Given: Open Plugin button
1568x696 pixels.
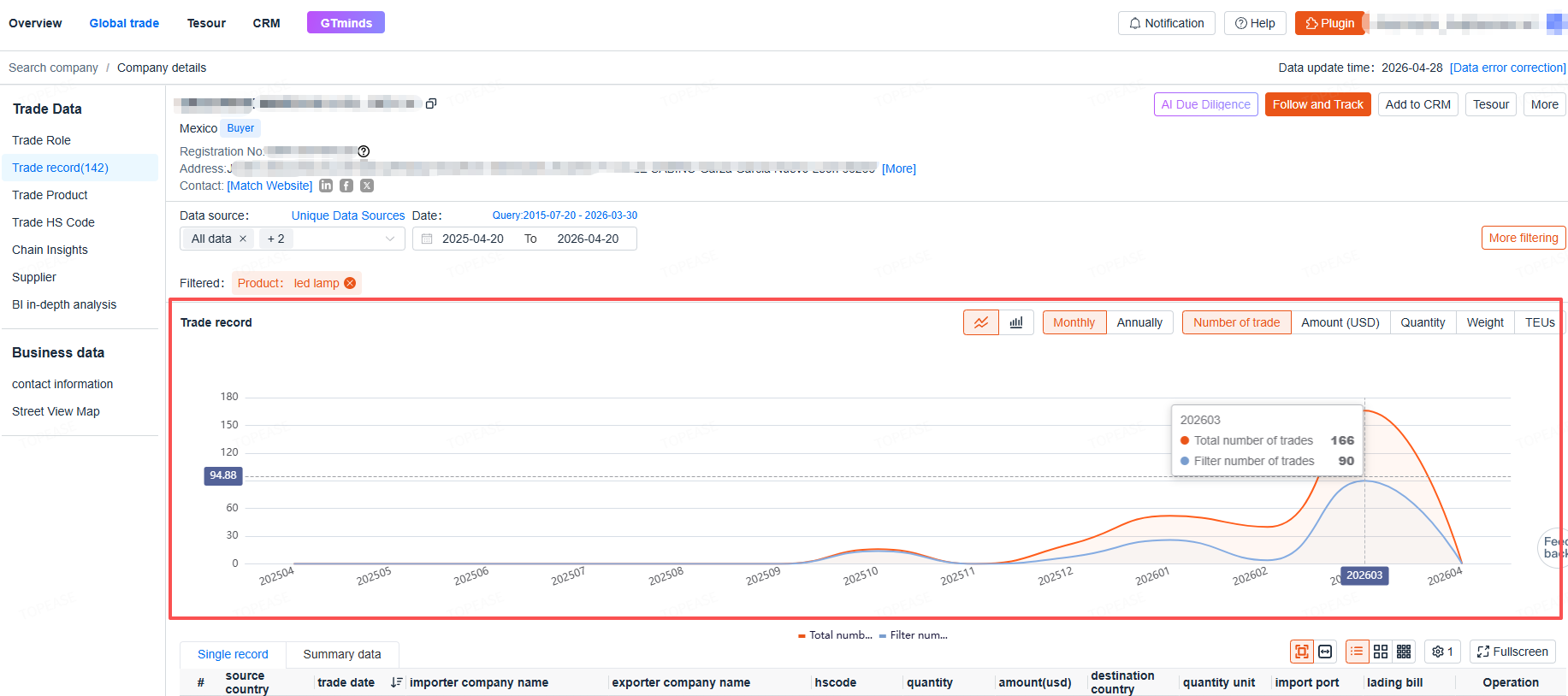Looking at the screenshot, I should (1329, 23).
